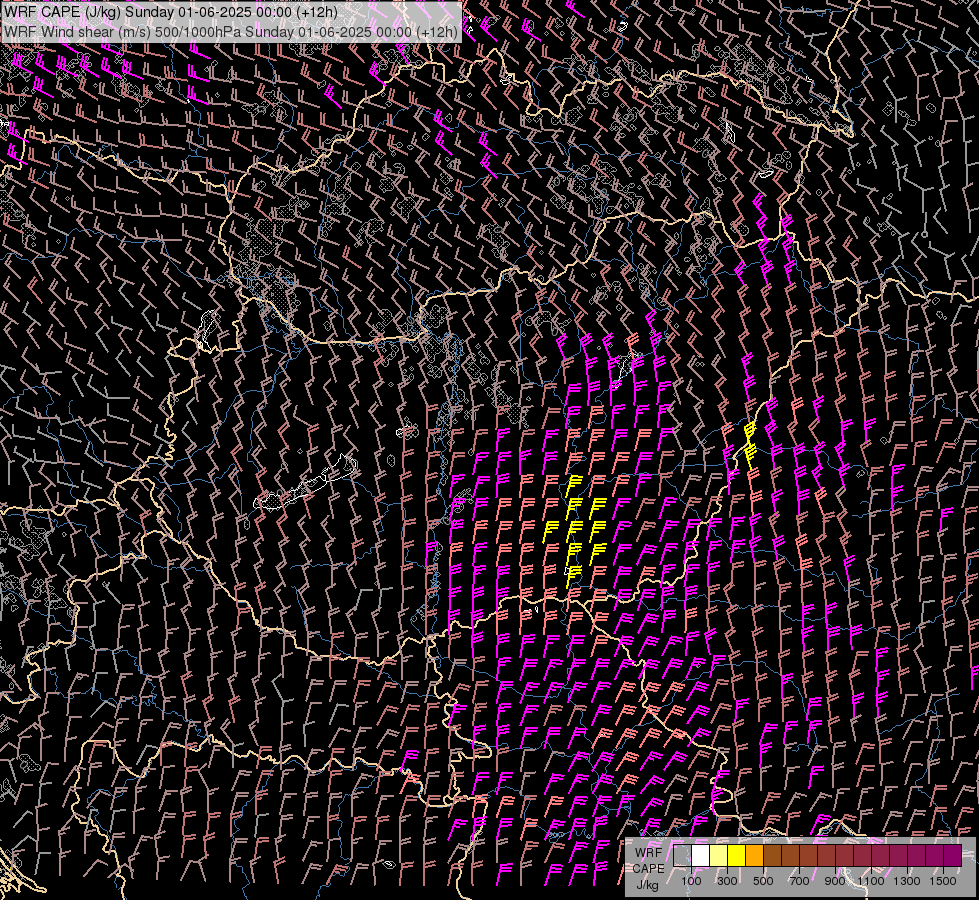Click the 1100 tick label in the legend

(870, 881)
